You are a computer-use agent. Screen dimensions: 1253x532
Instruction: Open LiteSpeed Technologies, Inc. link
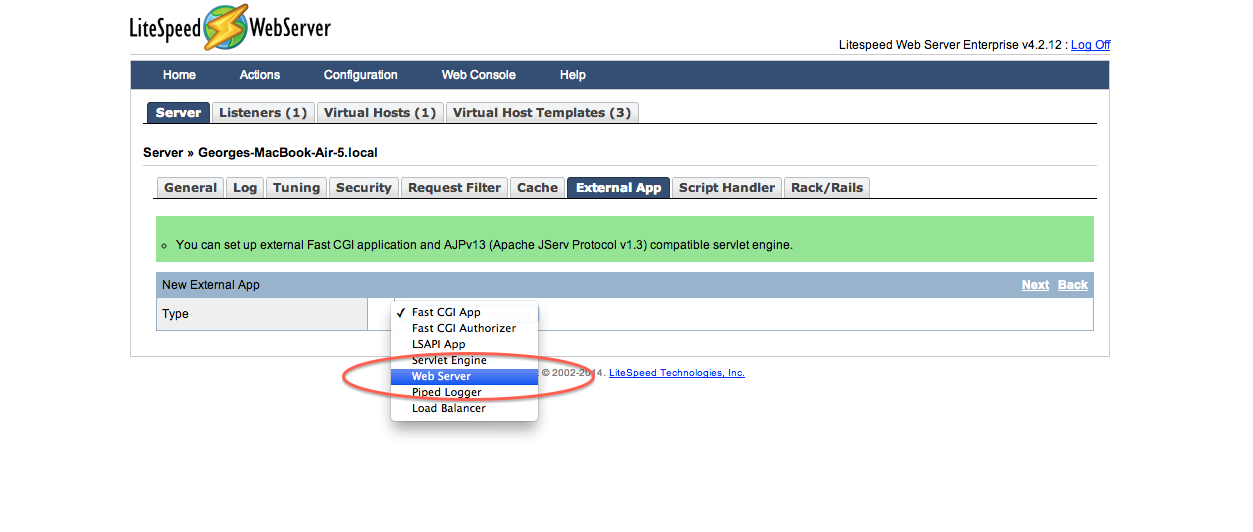point(677,373)
